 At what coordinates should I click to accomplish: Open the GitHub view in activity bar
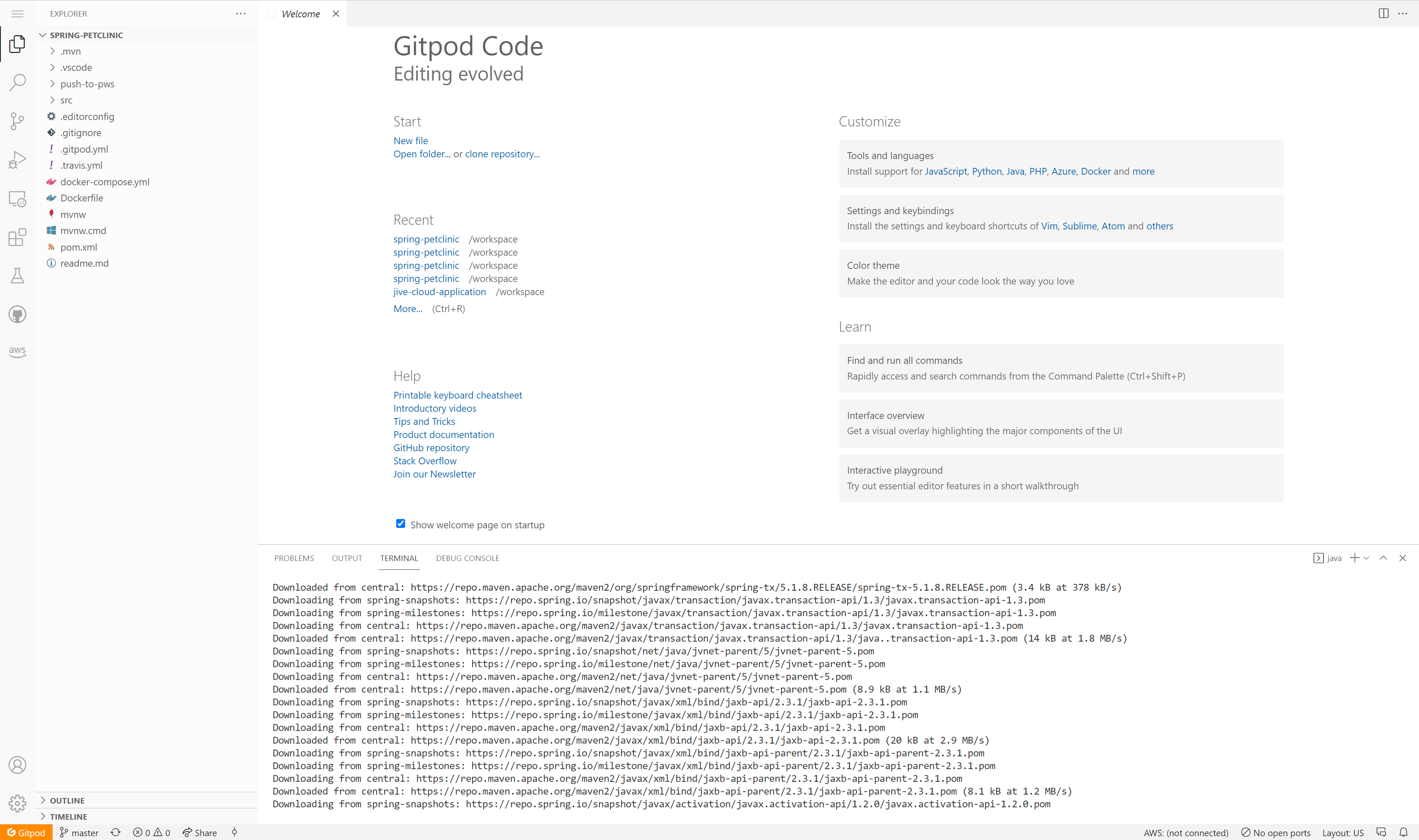click(17, 314)
